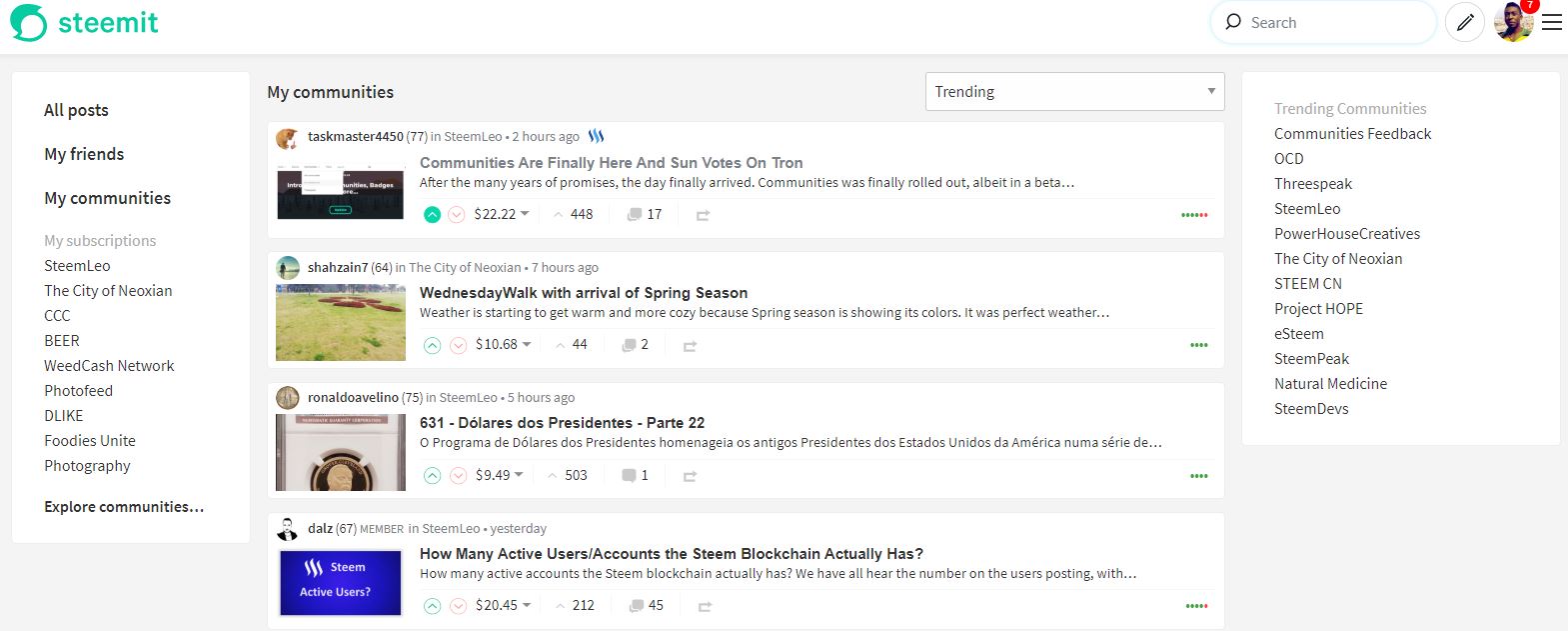Expand the $10.68 payout details
The height and width of the screenshot is (631, 1568).
pos(503,344)
